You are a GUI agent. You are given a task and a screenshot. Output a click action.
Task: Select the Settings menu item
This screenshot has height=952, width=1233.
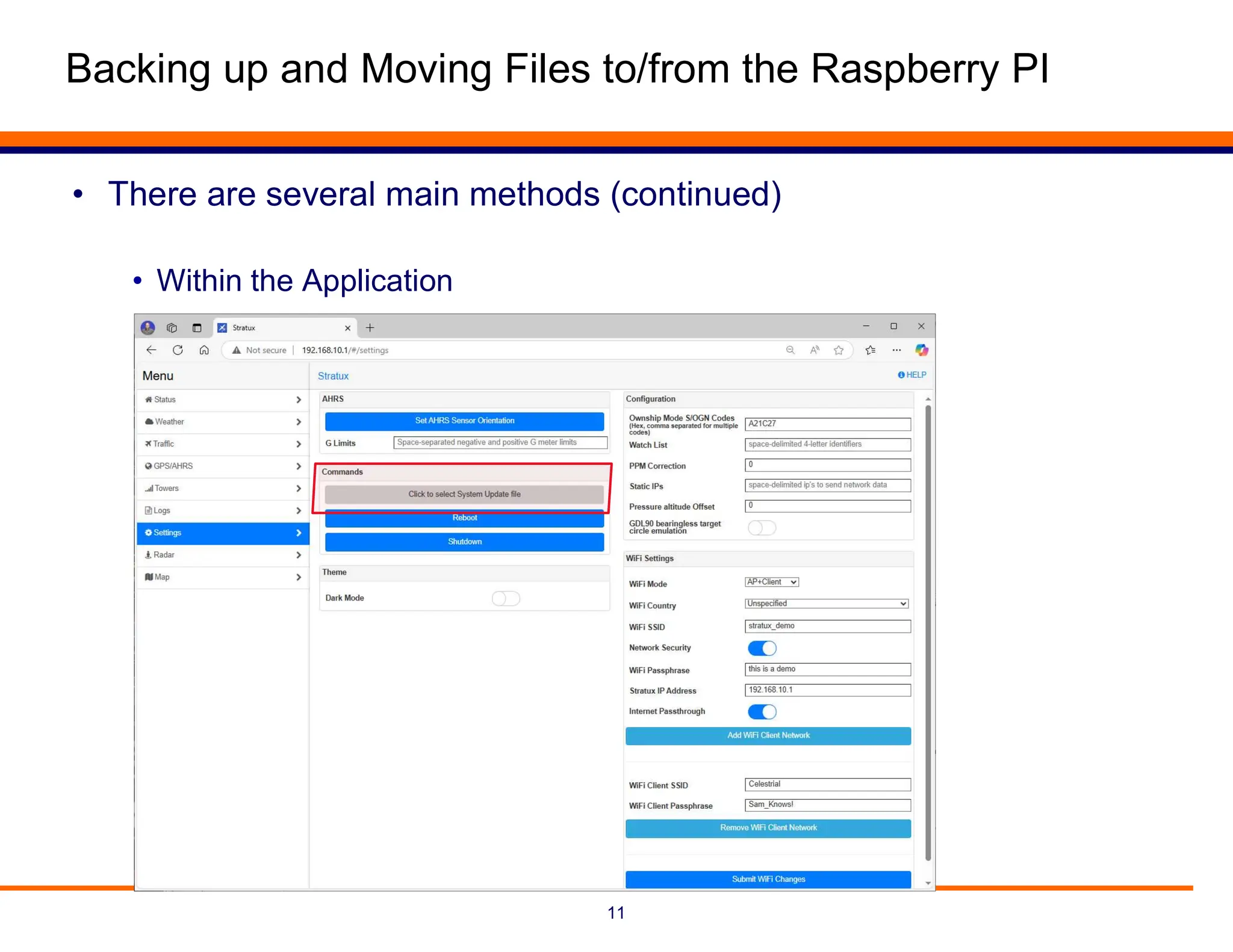223,533
